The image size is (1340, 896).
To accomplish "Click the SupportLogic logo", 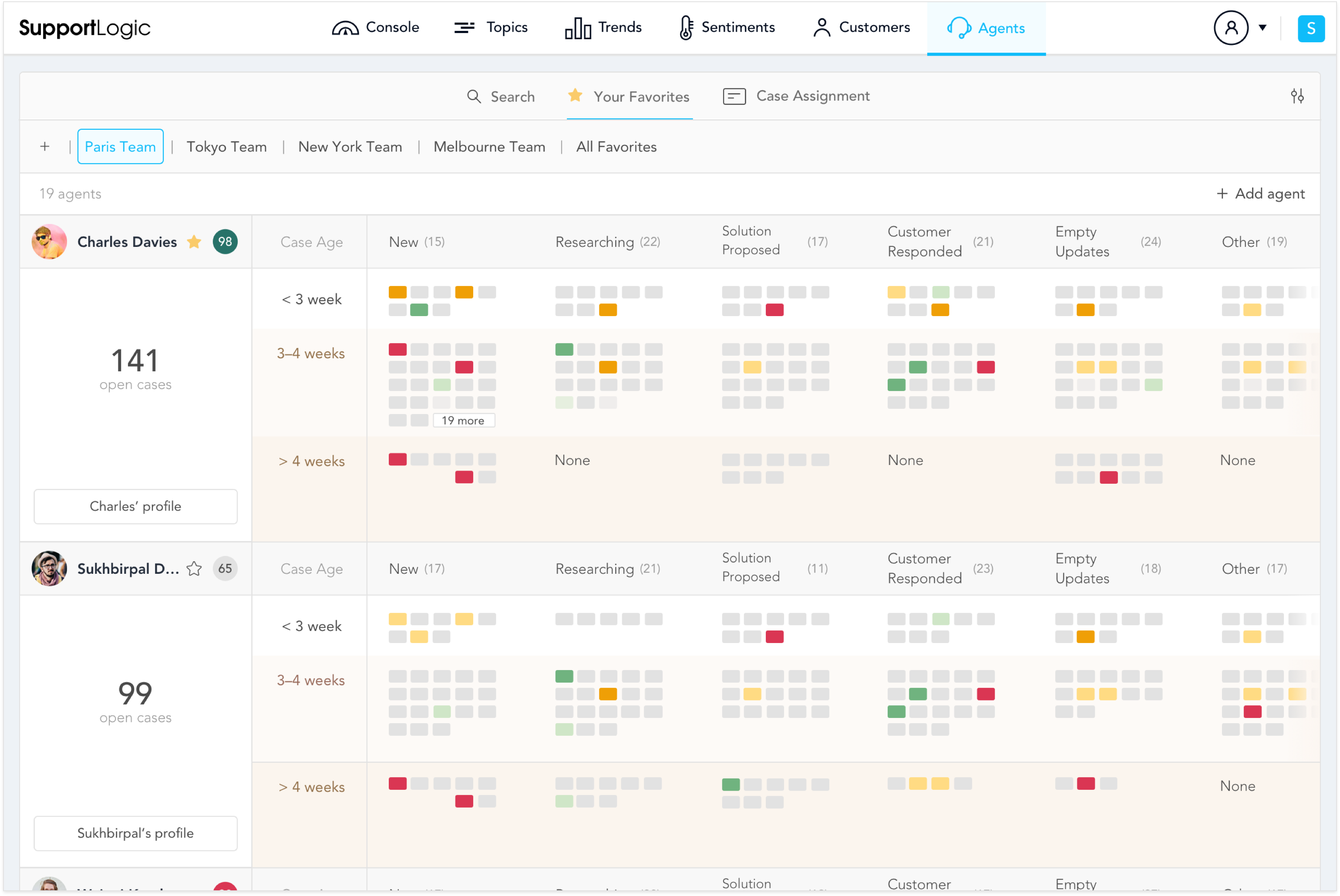I will point(84,28).
